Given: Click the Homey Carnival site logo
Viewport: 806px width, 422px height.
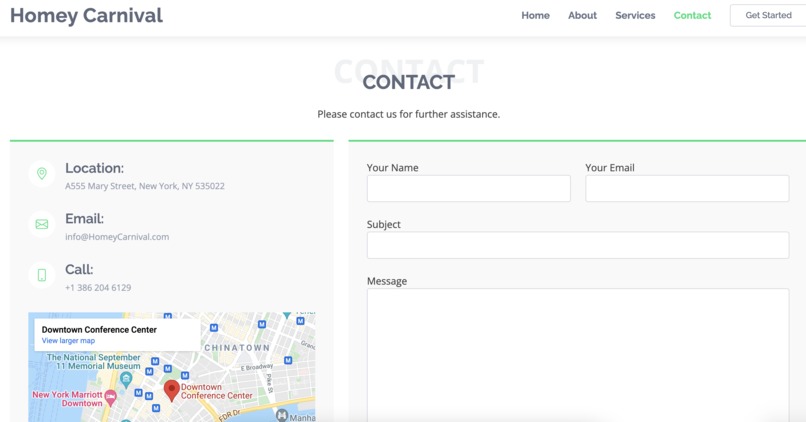Looking at the screenshot, I should tap(86, 15).
